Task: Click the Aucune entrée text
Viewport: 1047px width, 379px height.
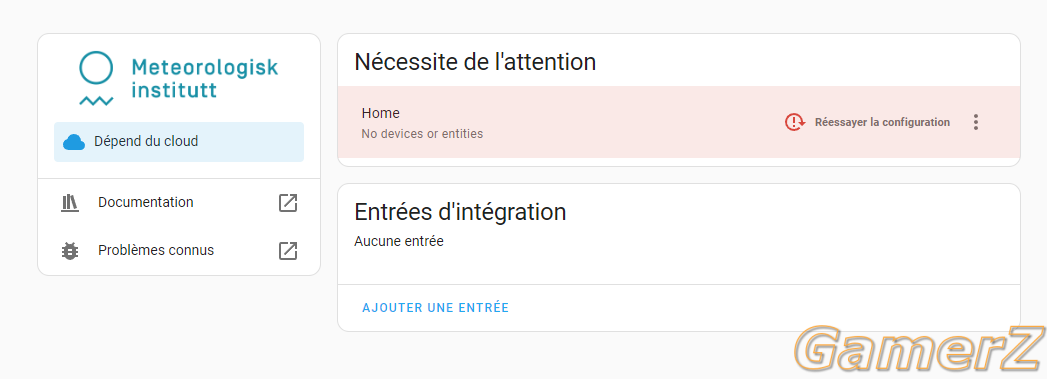Action: click(399, 242)
